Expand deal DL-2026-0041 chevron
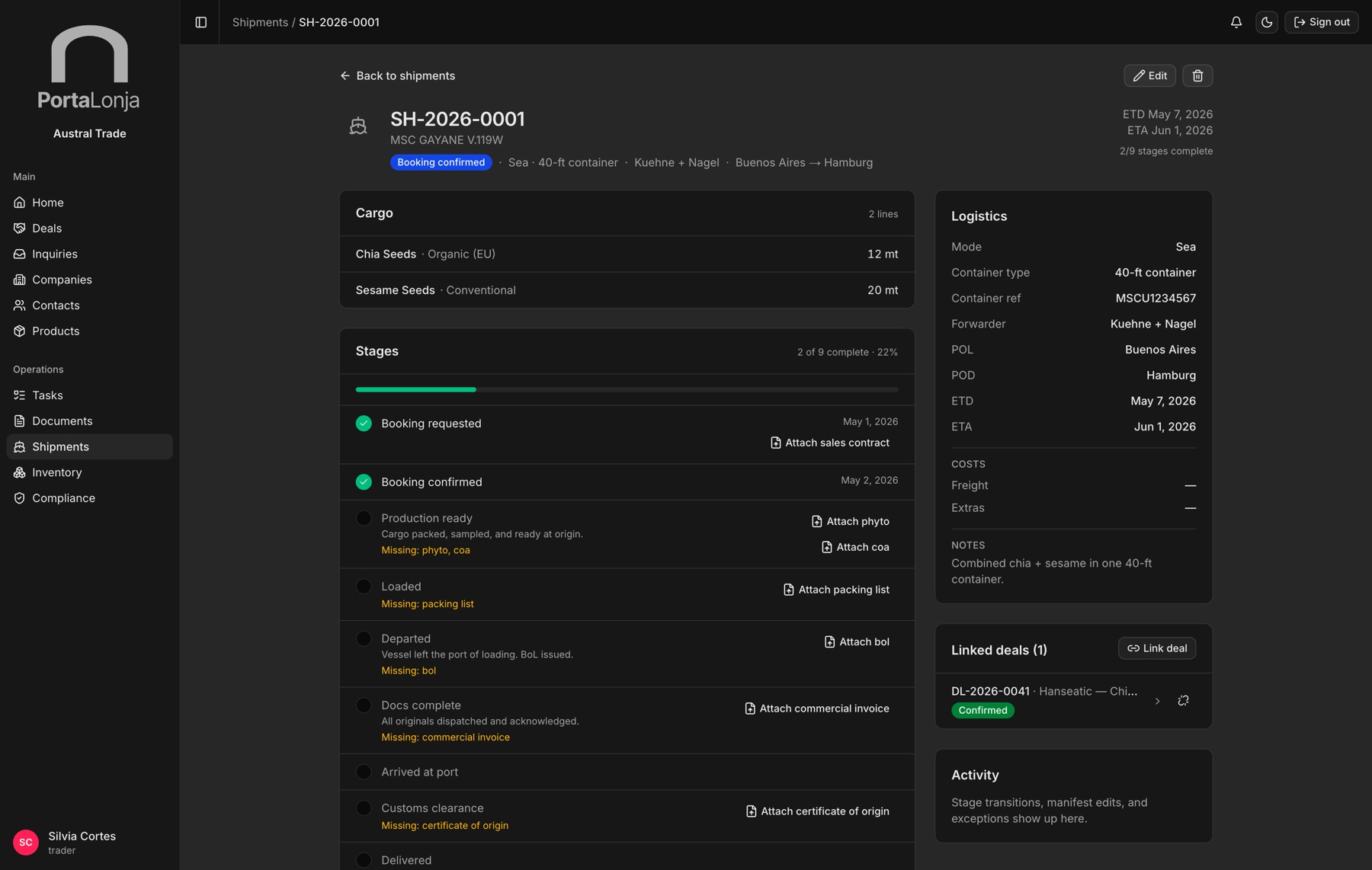The image size is (1372, 870). tap(1157, 701)
